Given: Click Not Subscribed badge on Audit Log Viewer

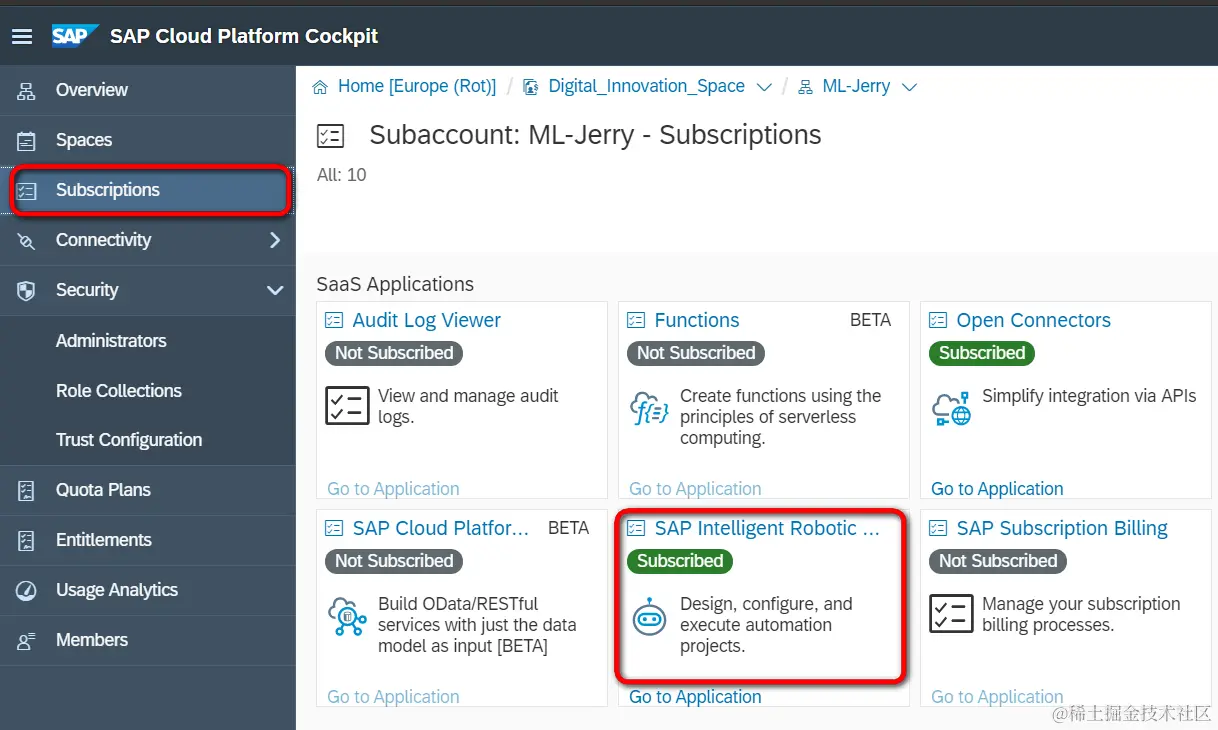Looking at the screenshot, I should click(x=394, y=353).
